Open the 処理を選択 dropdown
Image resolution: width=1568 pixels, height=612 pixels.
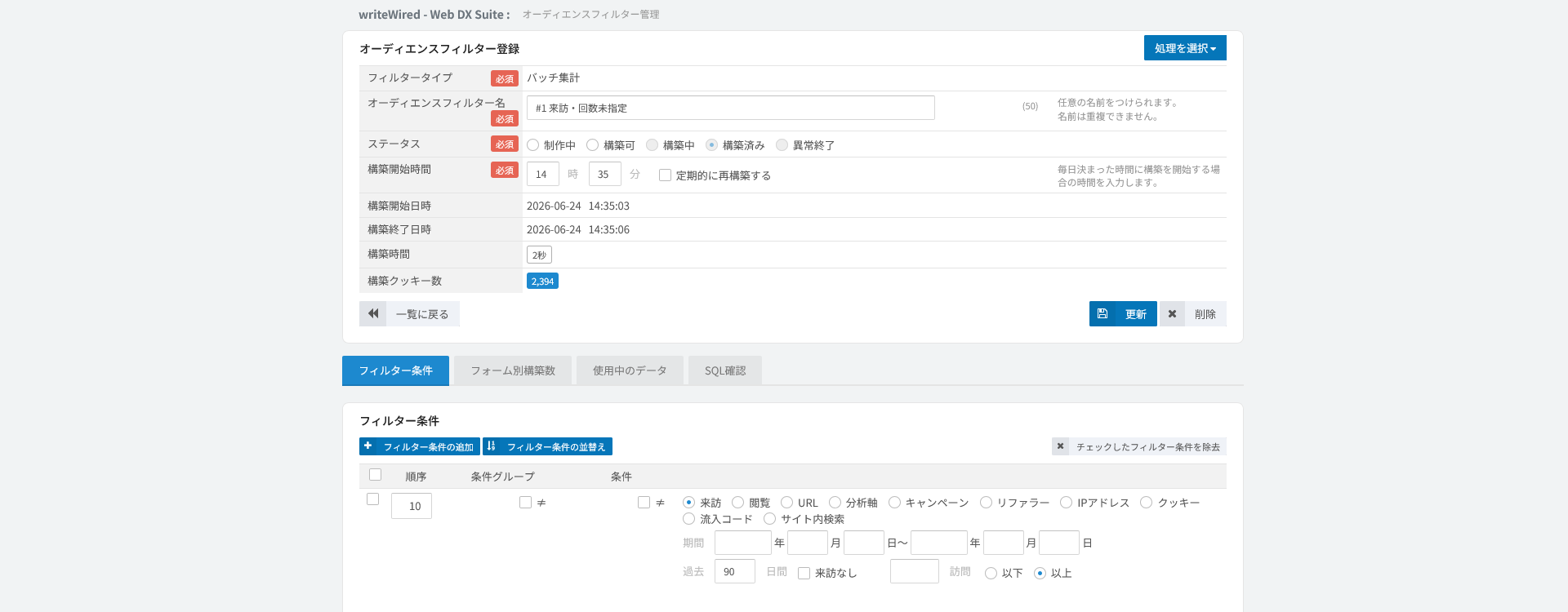pyautogui.click(x=1185, y=48)
